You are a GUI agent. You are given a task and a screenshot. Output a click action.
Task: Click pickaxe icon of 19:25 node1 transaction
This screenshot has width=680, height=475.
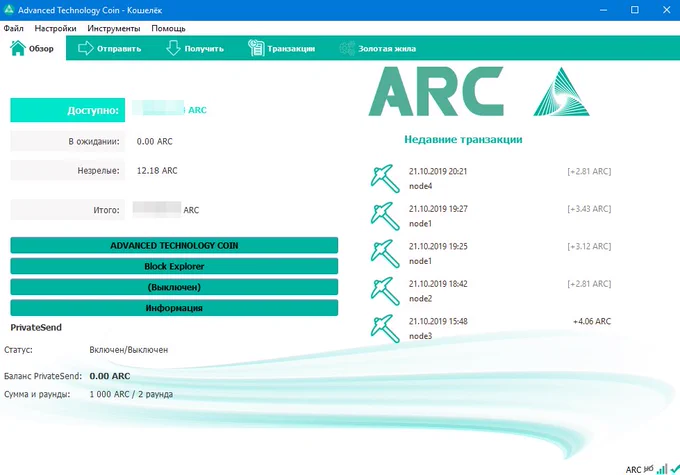[x=385, y=253]
